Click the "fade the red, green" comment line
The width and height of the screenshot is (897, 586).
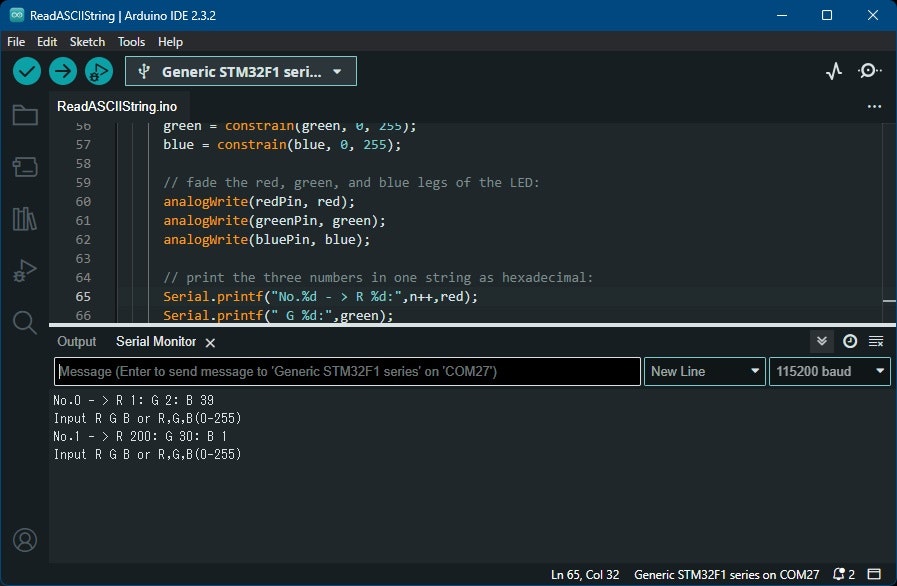pyautogui.click(x=351, y=183)
